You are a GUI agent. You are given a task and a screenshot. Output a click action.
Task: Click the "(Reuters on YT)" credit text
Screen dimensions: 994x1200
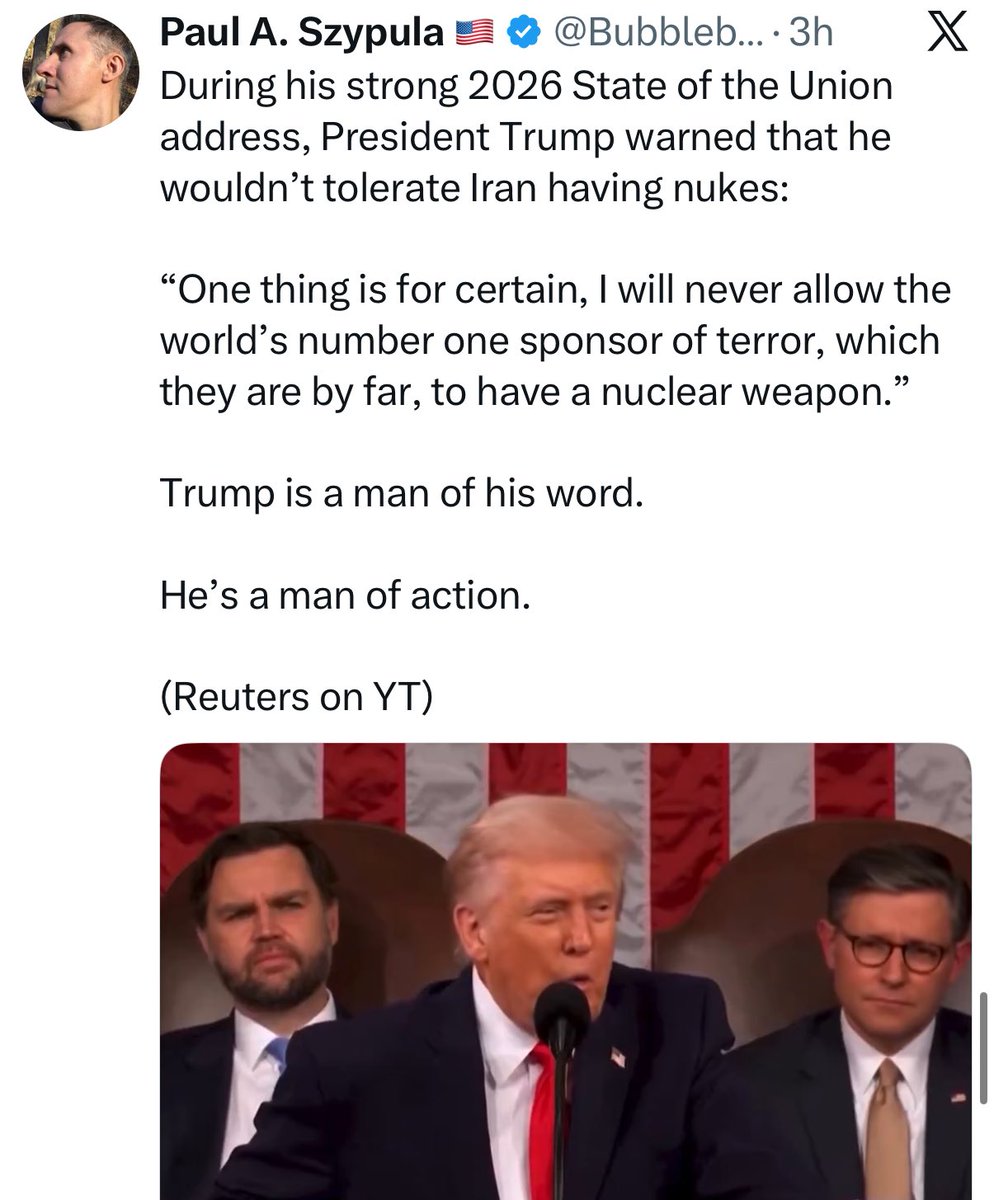(x=297, y=698)
